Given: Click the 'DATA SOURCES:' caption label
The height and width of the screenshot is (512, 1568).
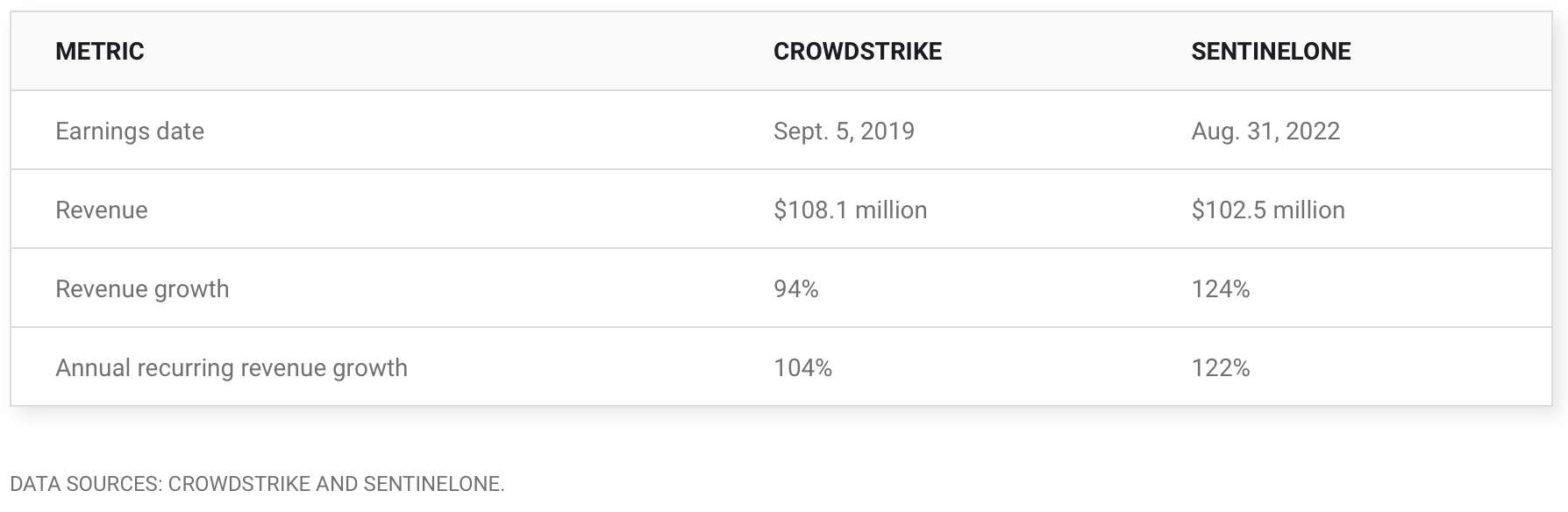Looking at the screenshot, I should [86, 484].
